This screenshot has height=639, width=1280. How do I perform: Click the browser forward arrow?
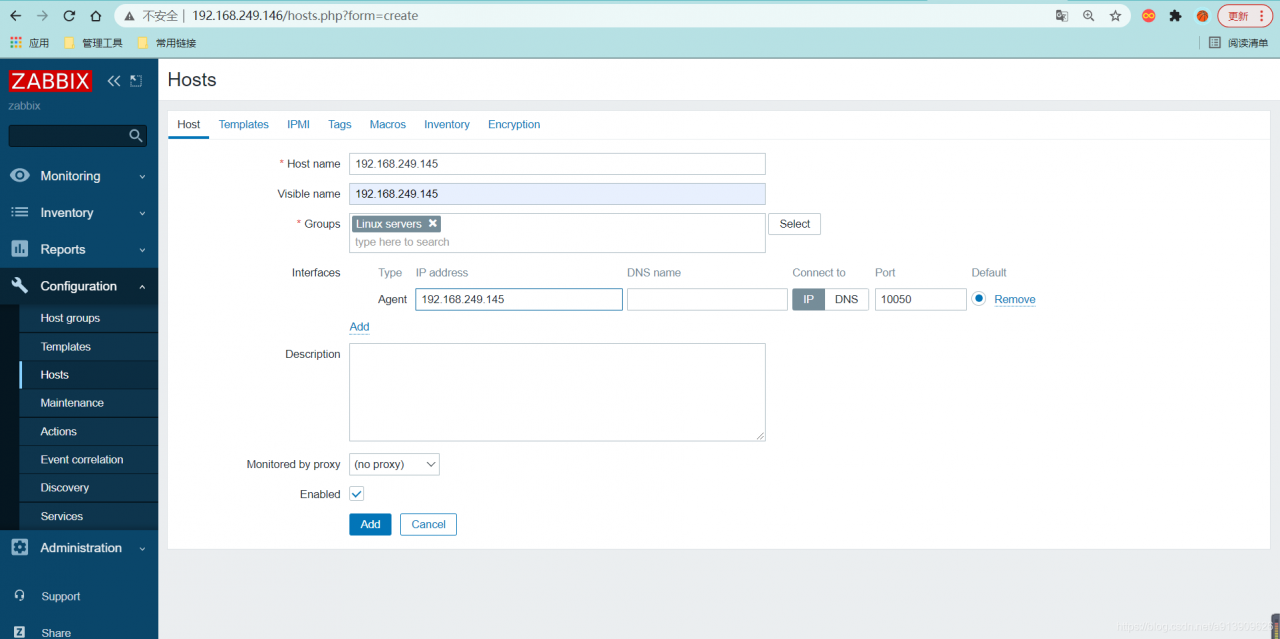click(42, 16)
